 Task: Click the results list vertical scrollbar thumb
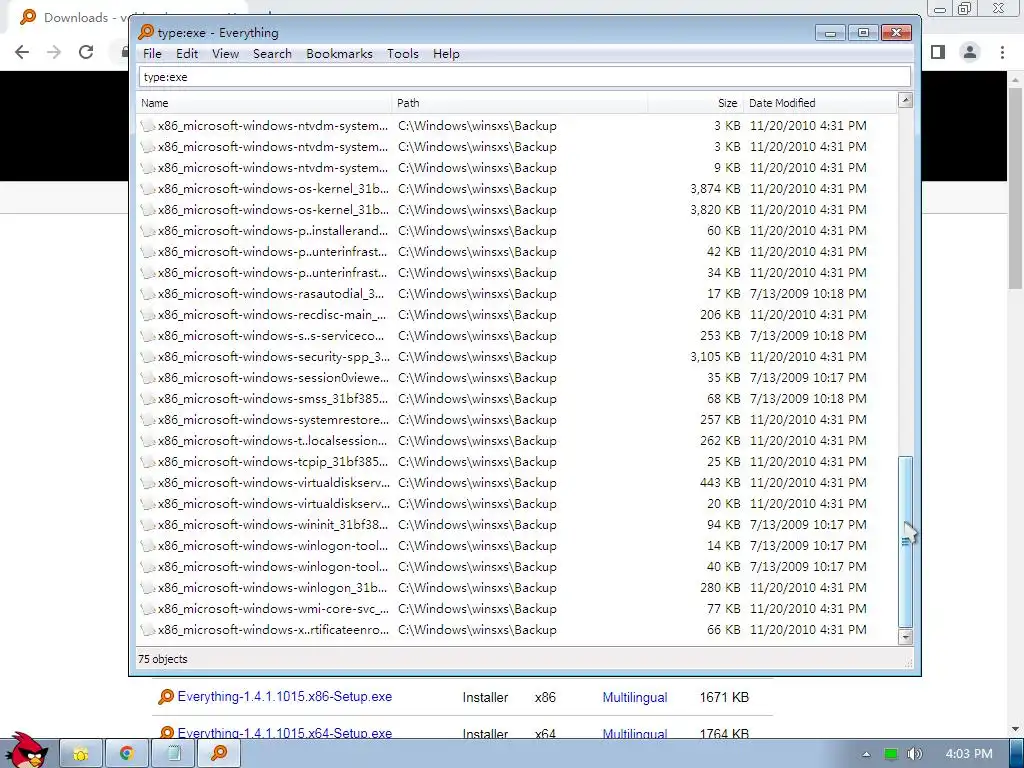905,541
